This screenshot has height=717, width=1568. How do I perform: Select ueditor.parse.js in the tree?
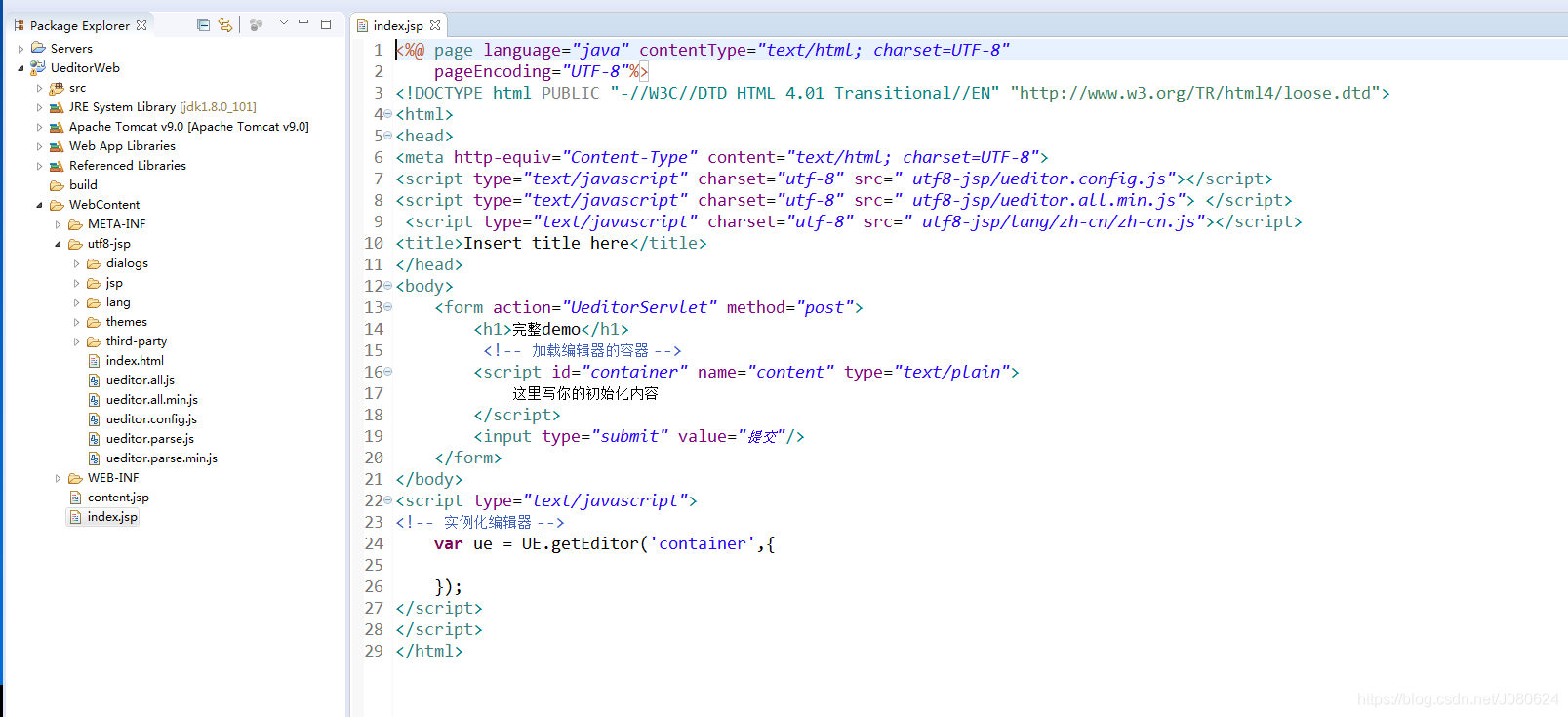pos(150,439)
